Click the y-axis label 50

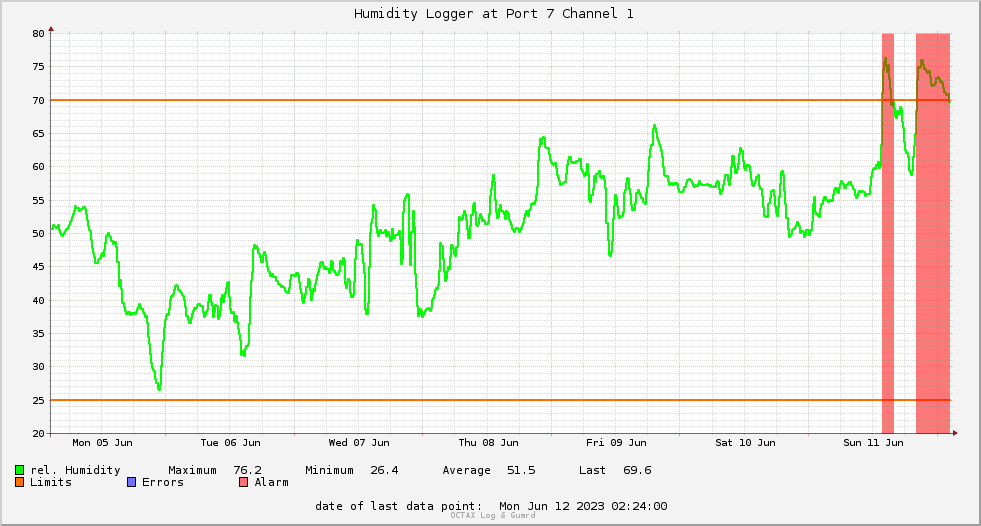[39, 233]
